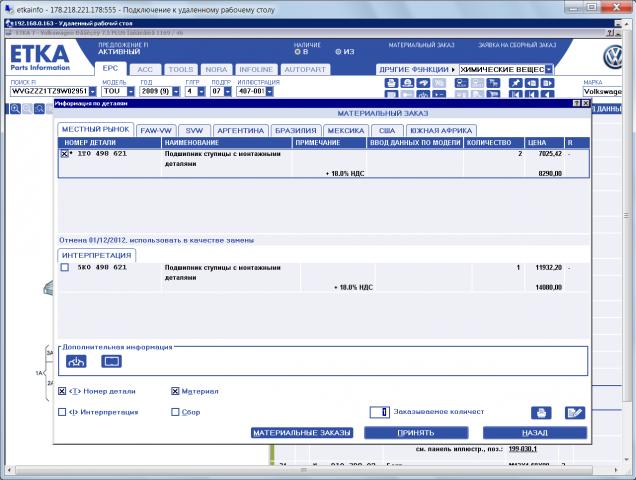Select the Мексика tab
The image size is (636, 480).
[346, 131]
